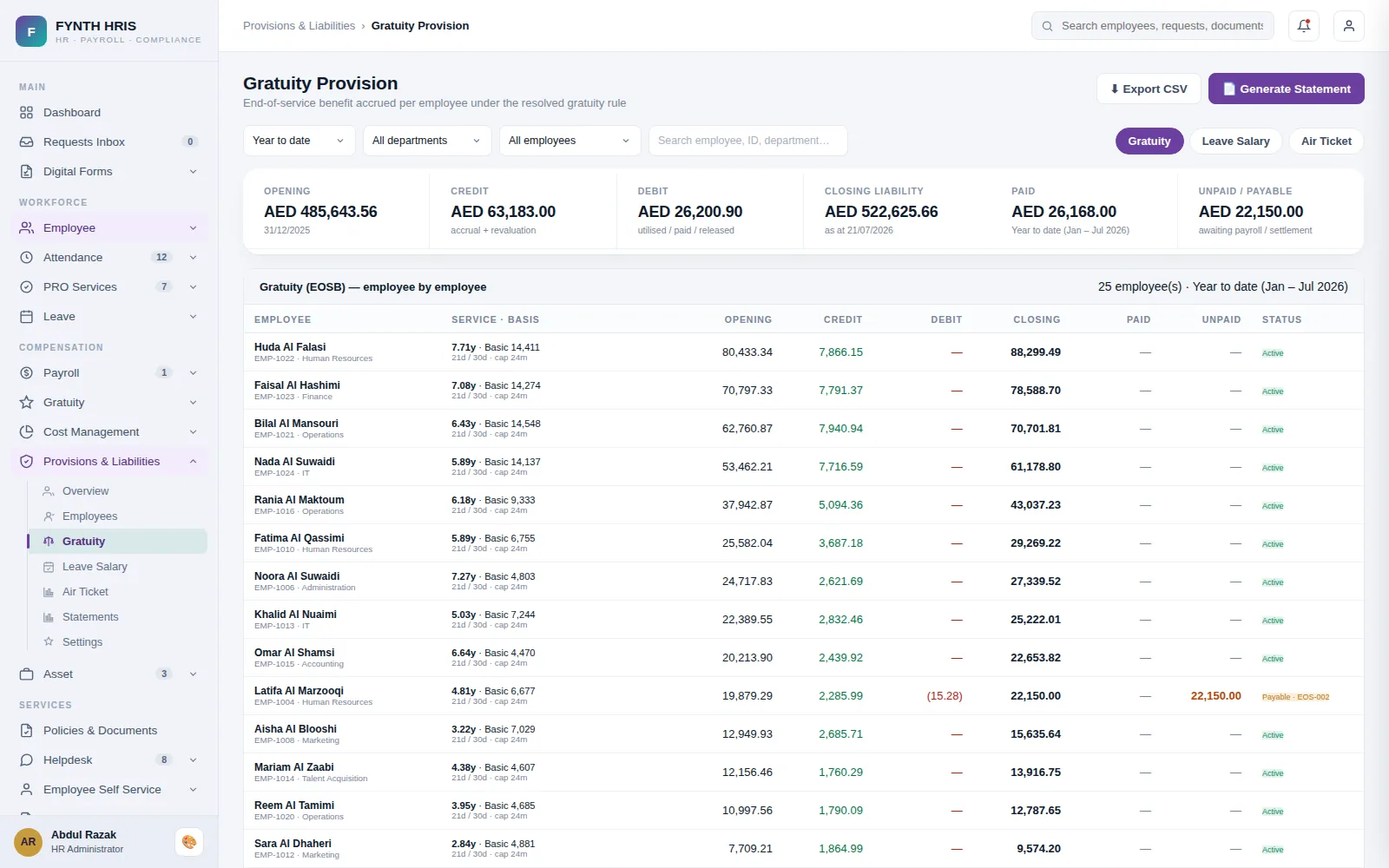Click the Leave calendar icon

coord(26,317)
